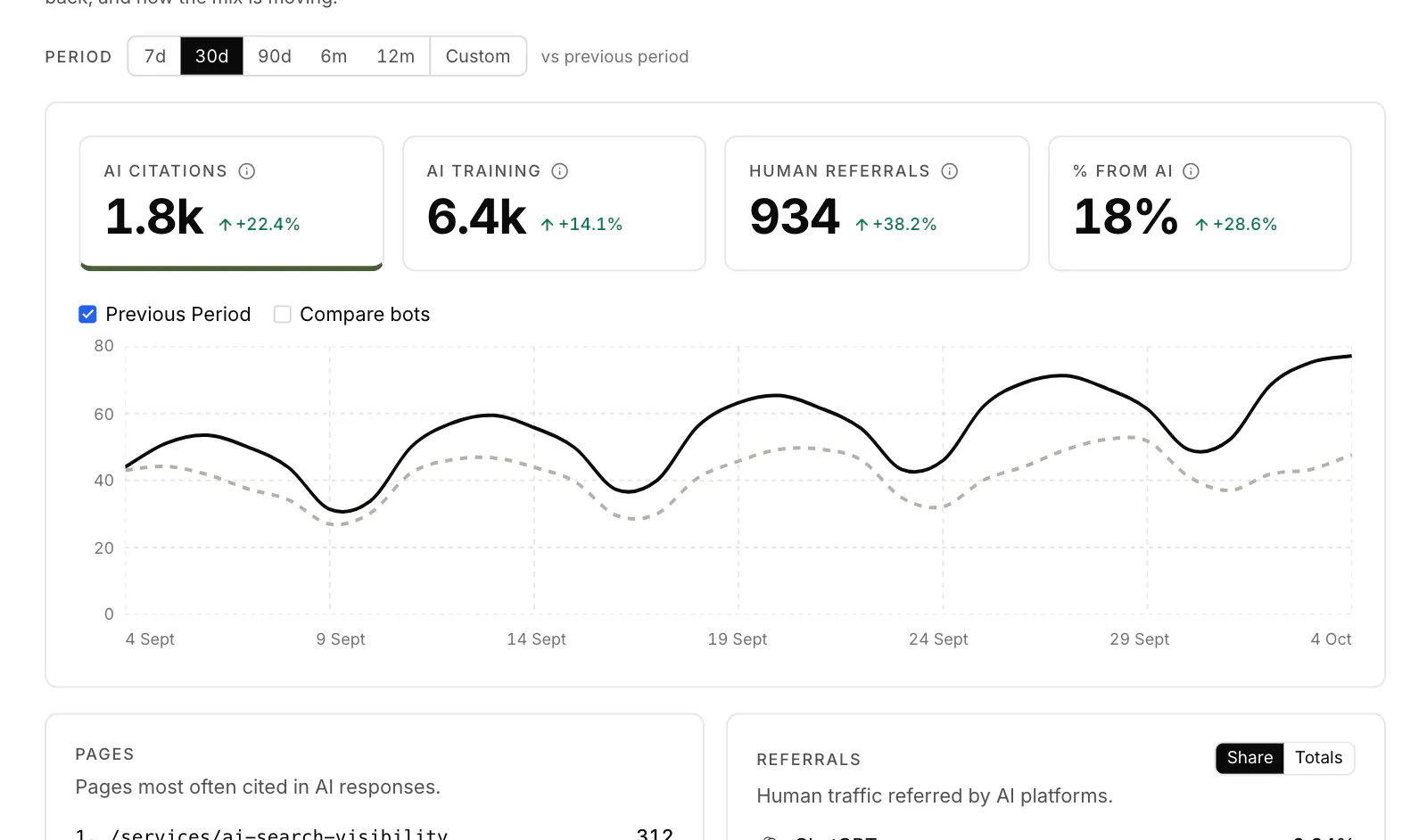Switch period to 90d
This screenshot has height=840, width=1427.
275,56
